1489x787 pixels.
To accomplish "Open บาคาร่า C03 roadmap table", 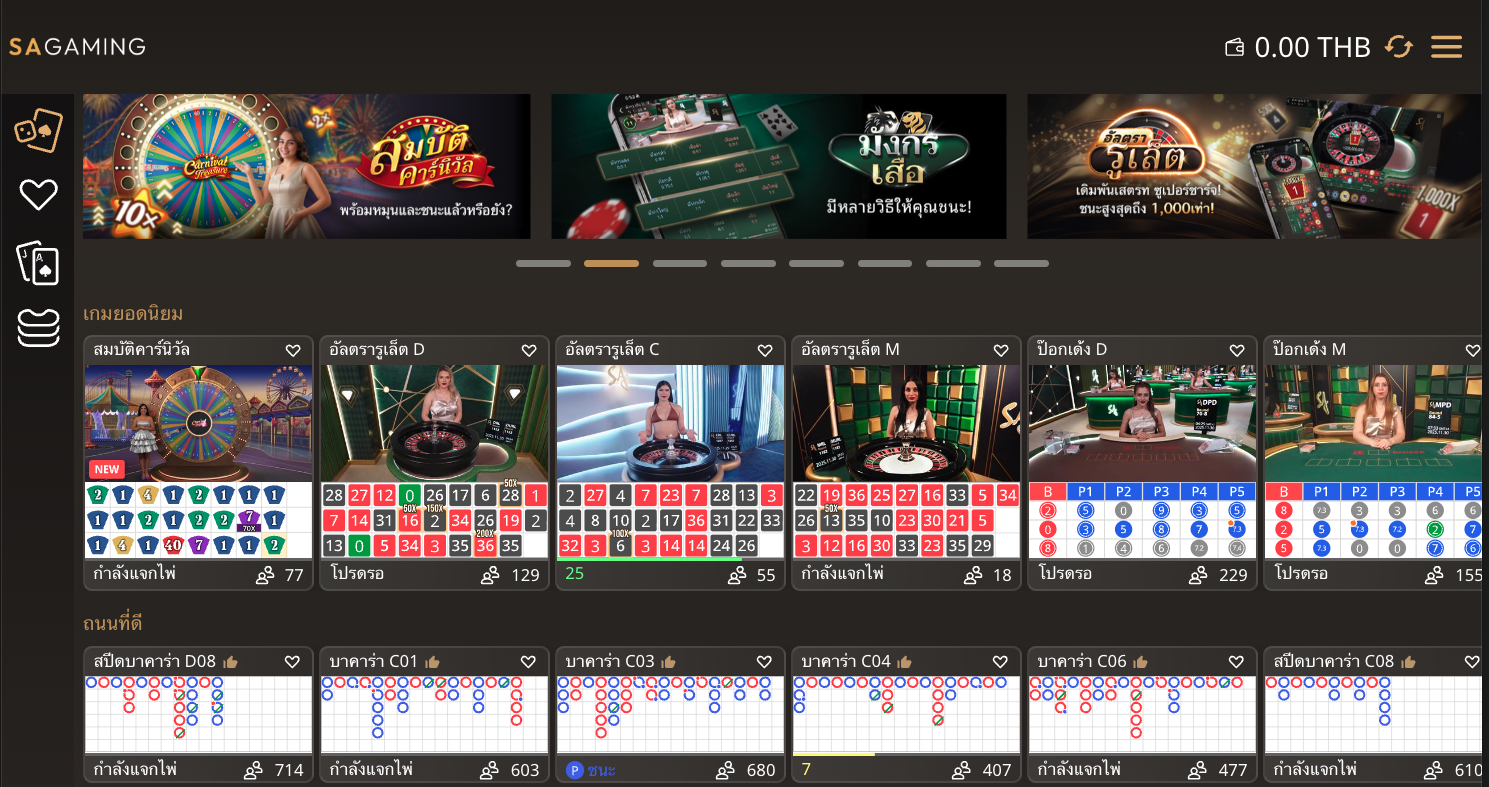I will tap(670, 714).
